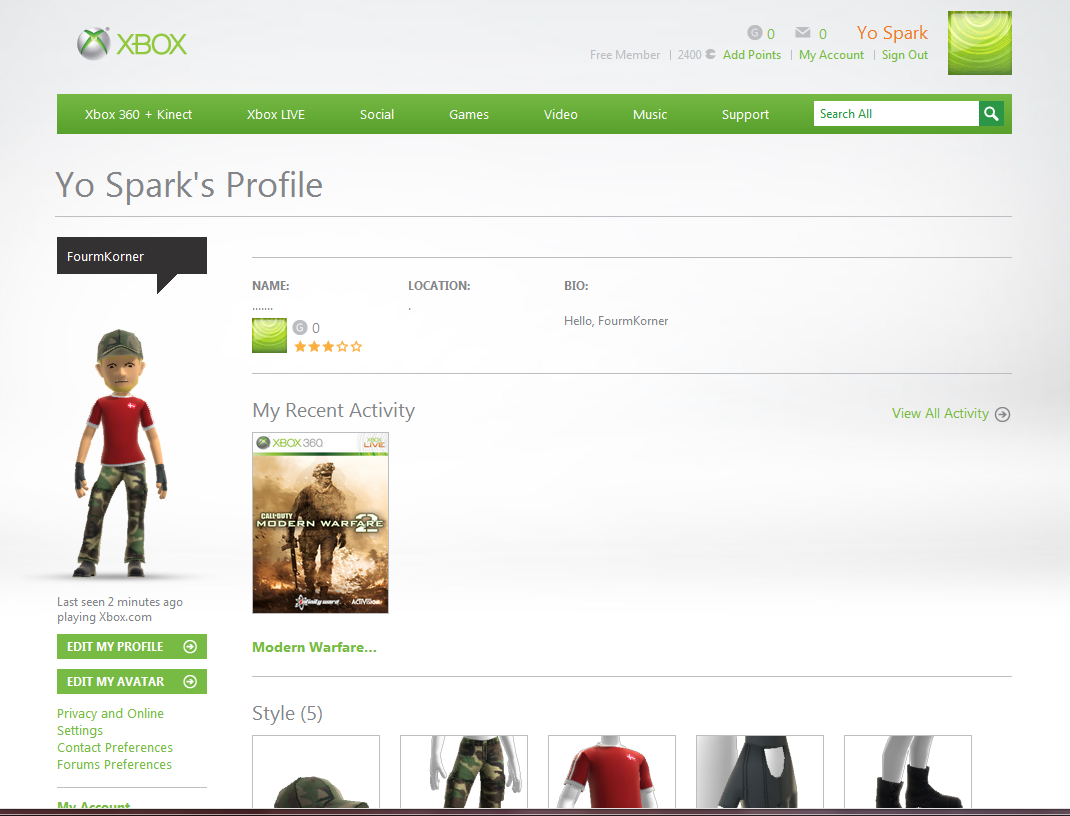Screen dimensions: 1070x816
Task: Click the Gamerscore G icon in header
Action: pyautogui.click(x=754, y=32)
